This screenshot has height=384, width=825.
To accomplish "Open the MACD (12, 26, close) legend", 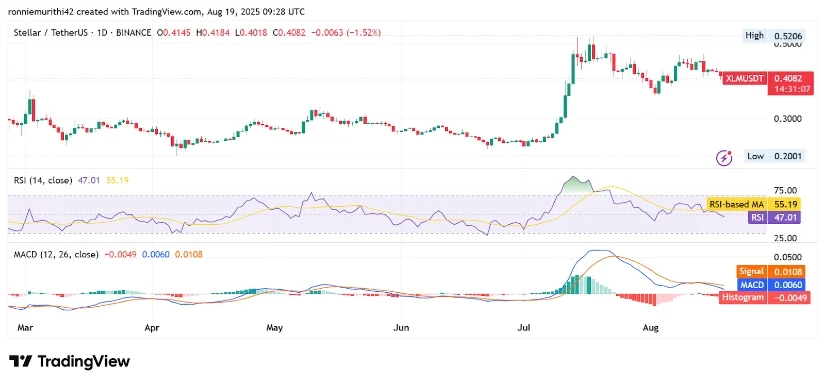I will 56,255.
